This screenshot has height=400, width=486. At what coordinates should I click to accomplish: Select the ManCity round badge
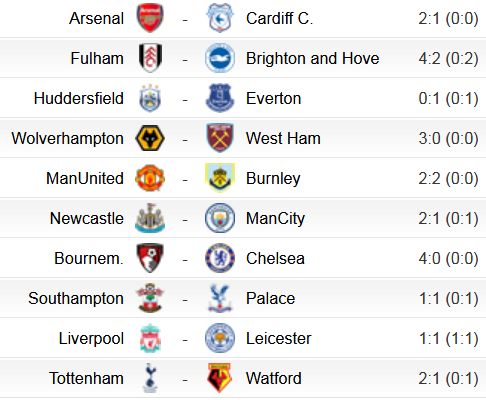220,218
